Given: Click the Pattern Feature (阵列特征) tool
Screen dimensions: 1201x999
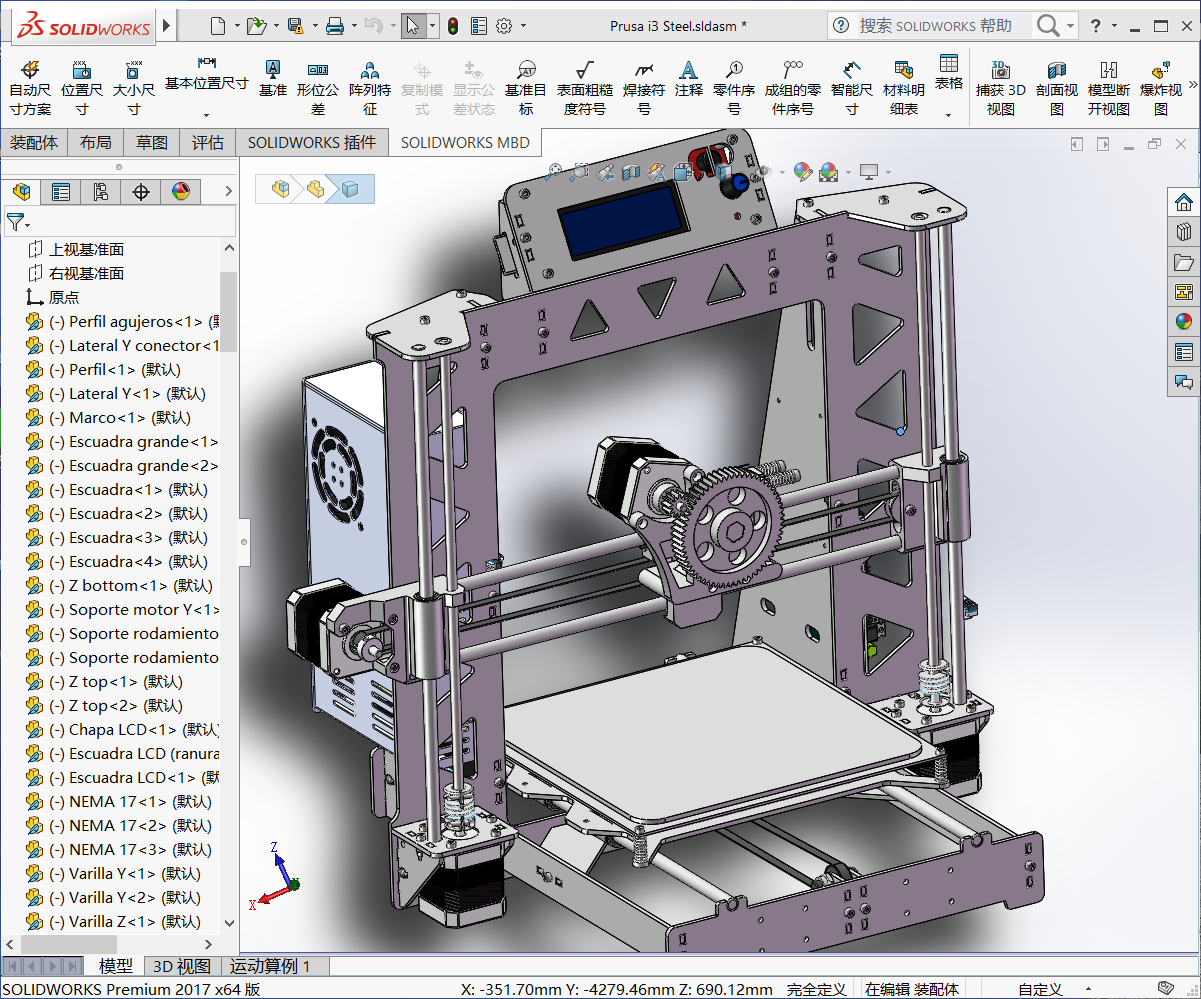Looking at the screenshot, I should pos(370,87).
